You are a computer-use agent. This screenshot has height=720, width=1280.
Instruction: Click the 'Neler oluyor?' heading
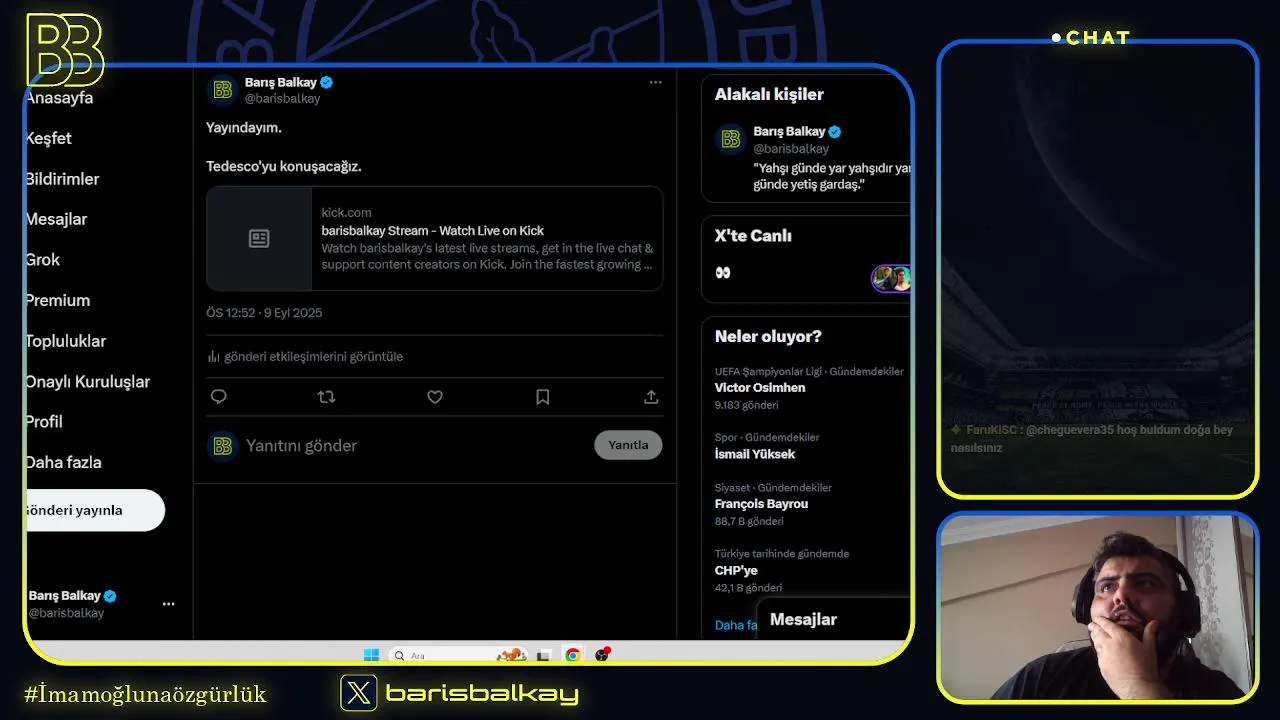click(x=768, y=336)
